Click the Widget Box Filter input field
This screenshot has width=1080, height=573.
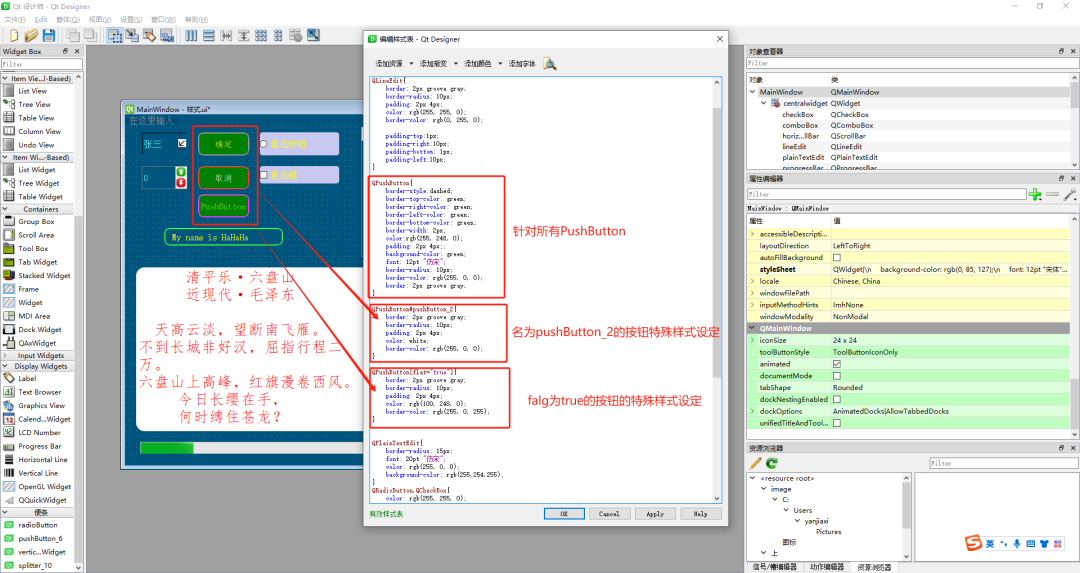[x=41, y=64]
